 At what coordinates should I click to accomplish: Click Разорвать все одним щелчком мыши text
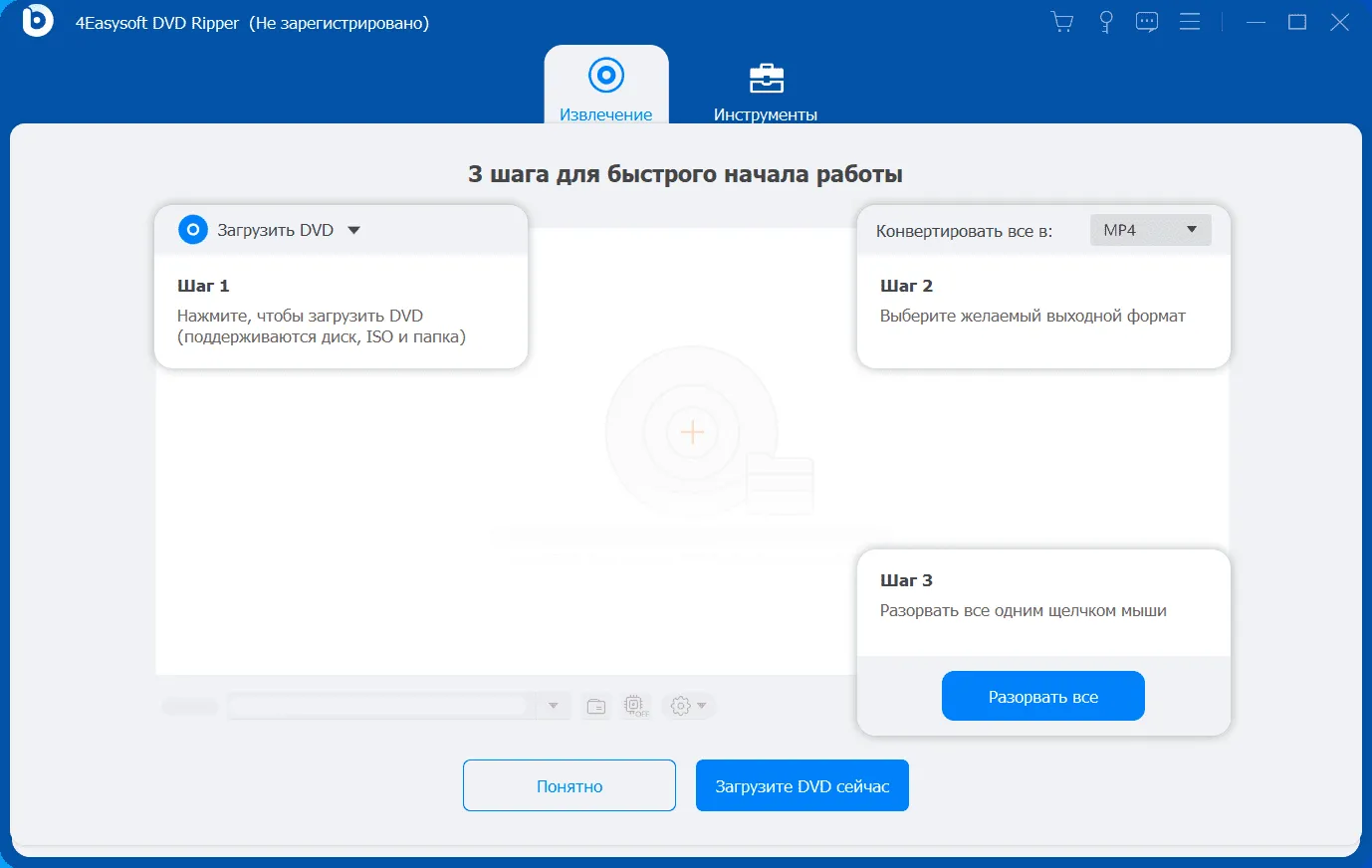(1024, 610)
